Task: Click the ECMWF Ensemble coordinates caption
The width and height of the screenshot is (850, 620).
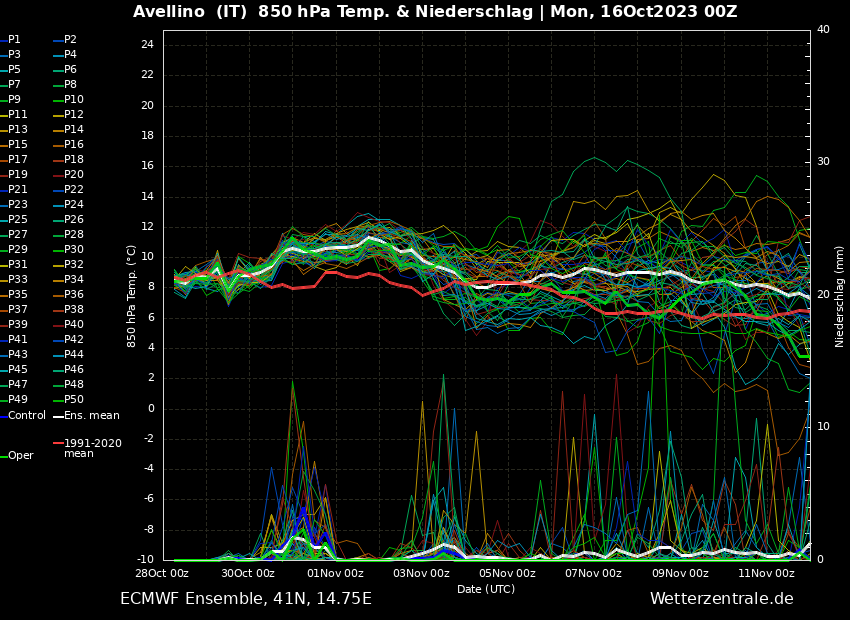Action: tap(245, 599)
